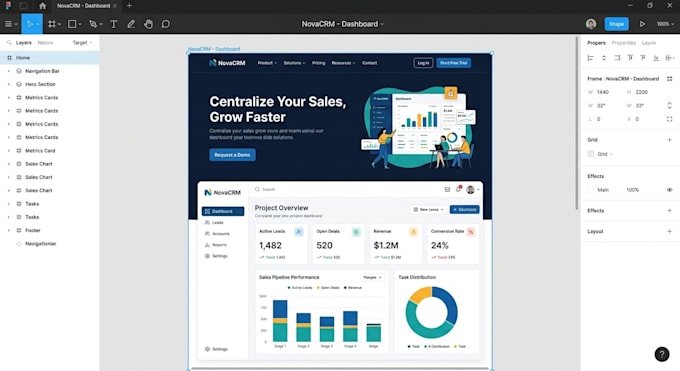Toggle constrain proportions link icon
This screenshot has width=680, height=371.
670,105
